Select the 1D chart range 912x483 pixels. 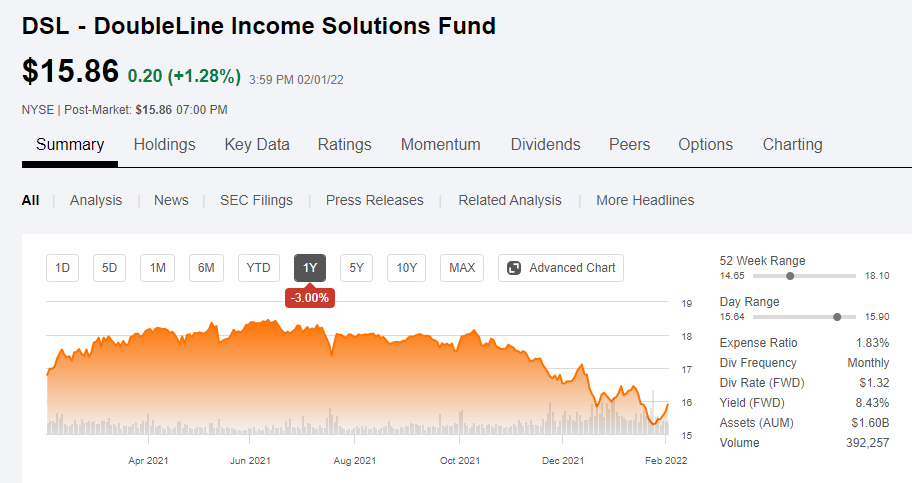tap(62, 268)
